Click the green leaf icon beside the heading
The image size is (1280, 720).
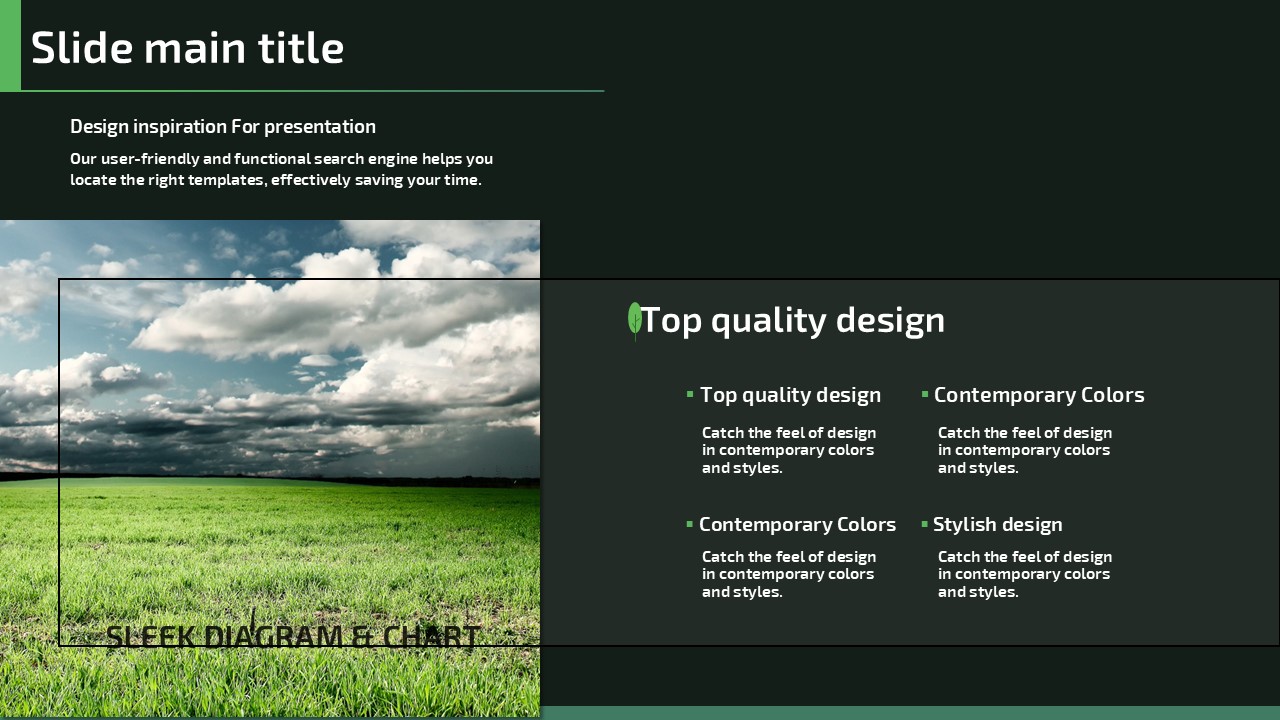coord(634,320)
